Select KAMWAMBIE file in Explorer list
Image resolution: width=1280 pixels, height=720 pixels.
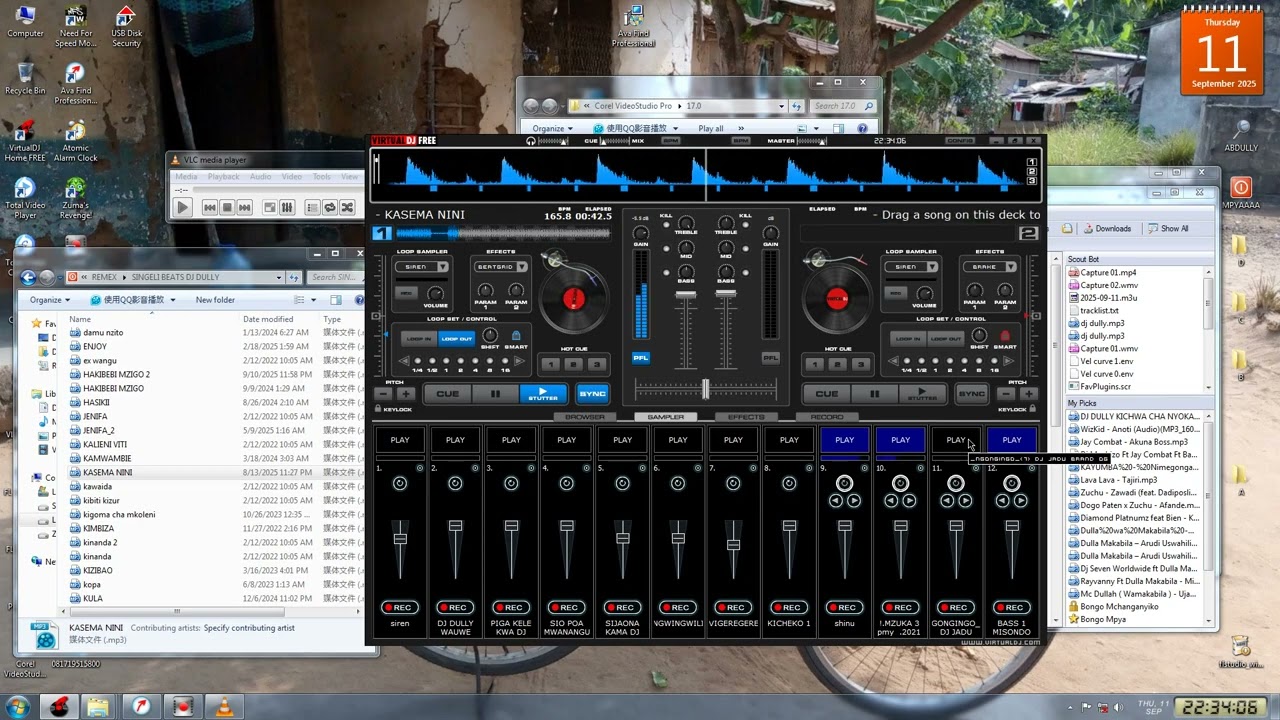[107, 458]
